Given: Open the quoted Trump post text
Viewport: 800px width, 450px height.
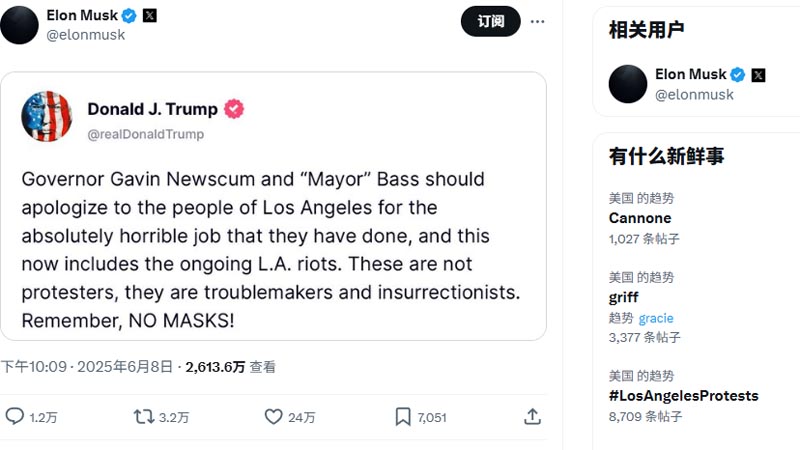Looking at the screenshot, I should pyautogui.click(x=270, y=251).
